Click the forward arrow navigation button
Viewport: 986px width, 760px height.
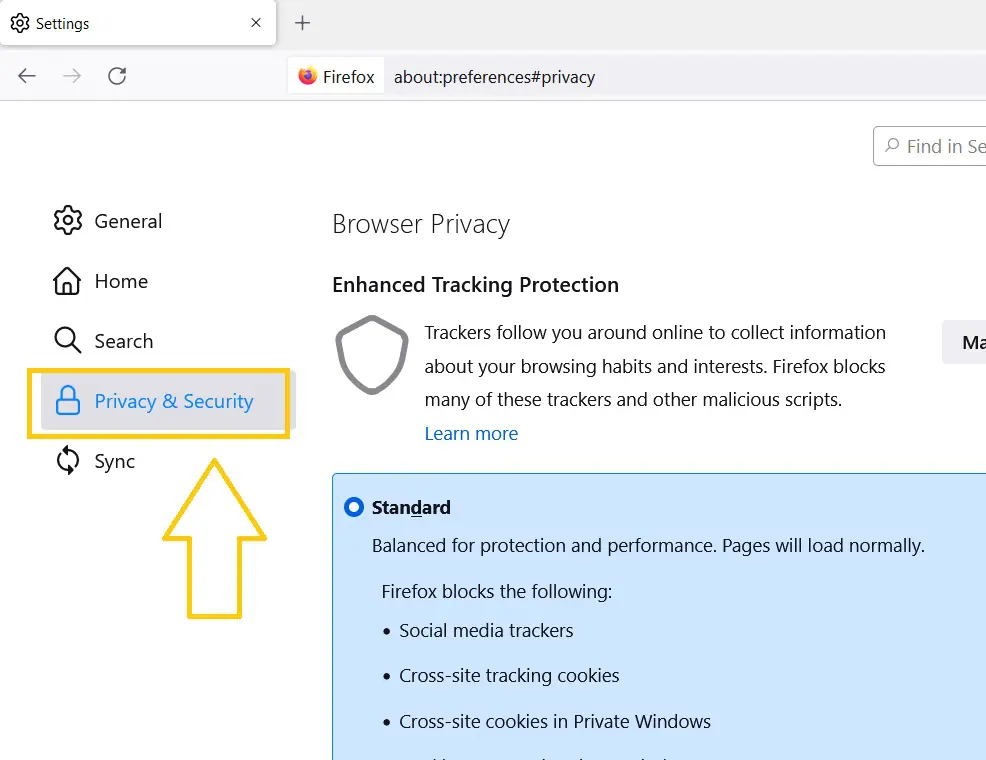(x=72, y=76)
